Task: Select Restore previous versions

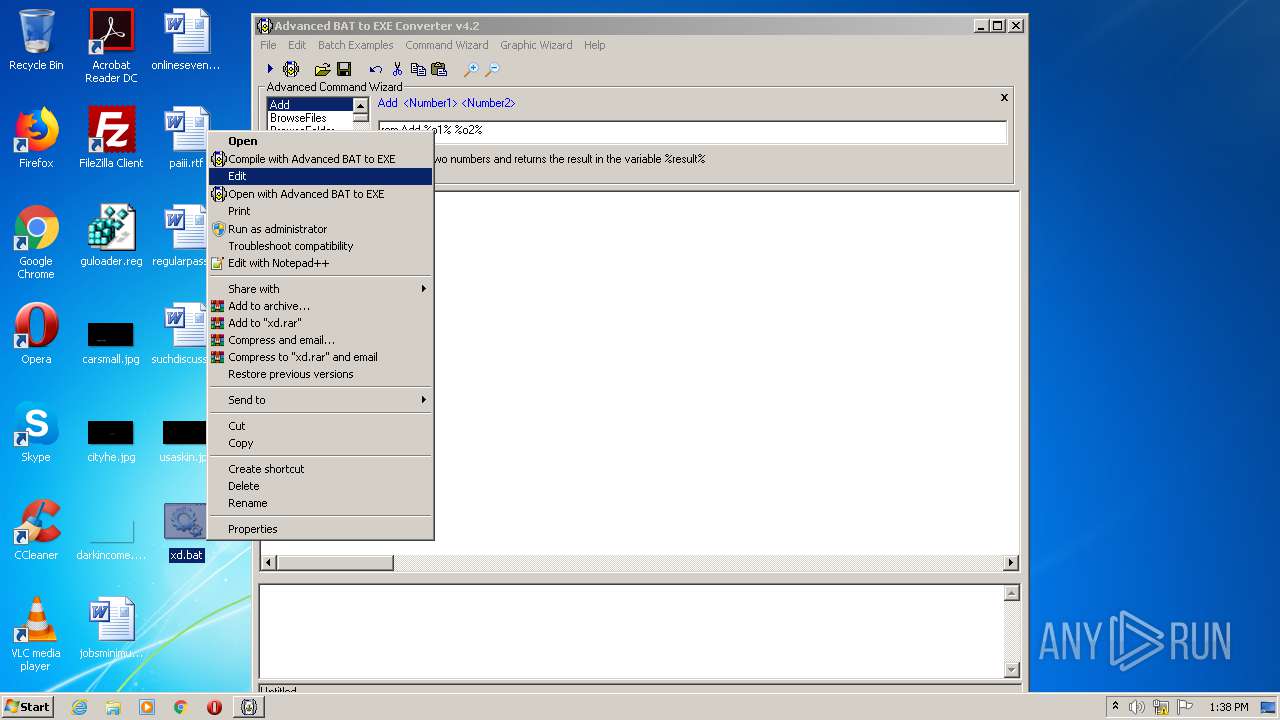Action: pyautogui.click(x=320, y=374)
